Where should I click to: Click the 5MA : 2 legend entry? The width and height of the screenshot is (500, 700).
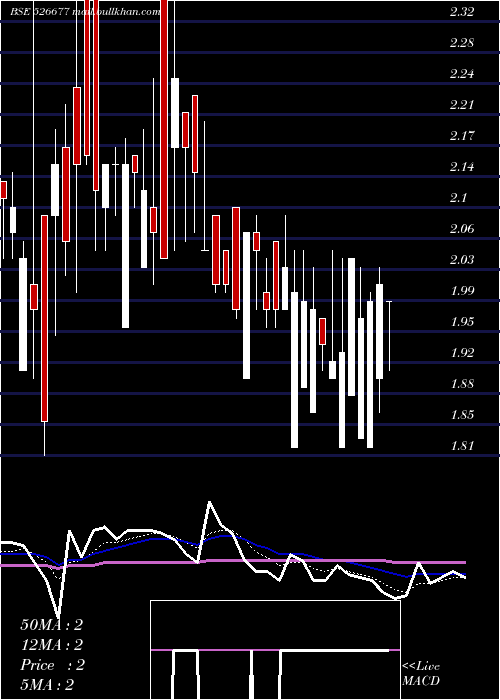tap(46, 684)
